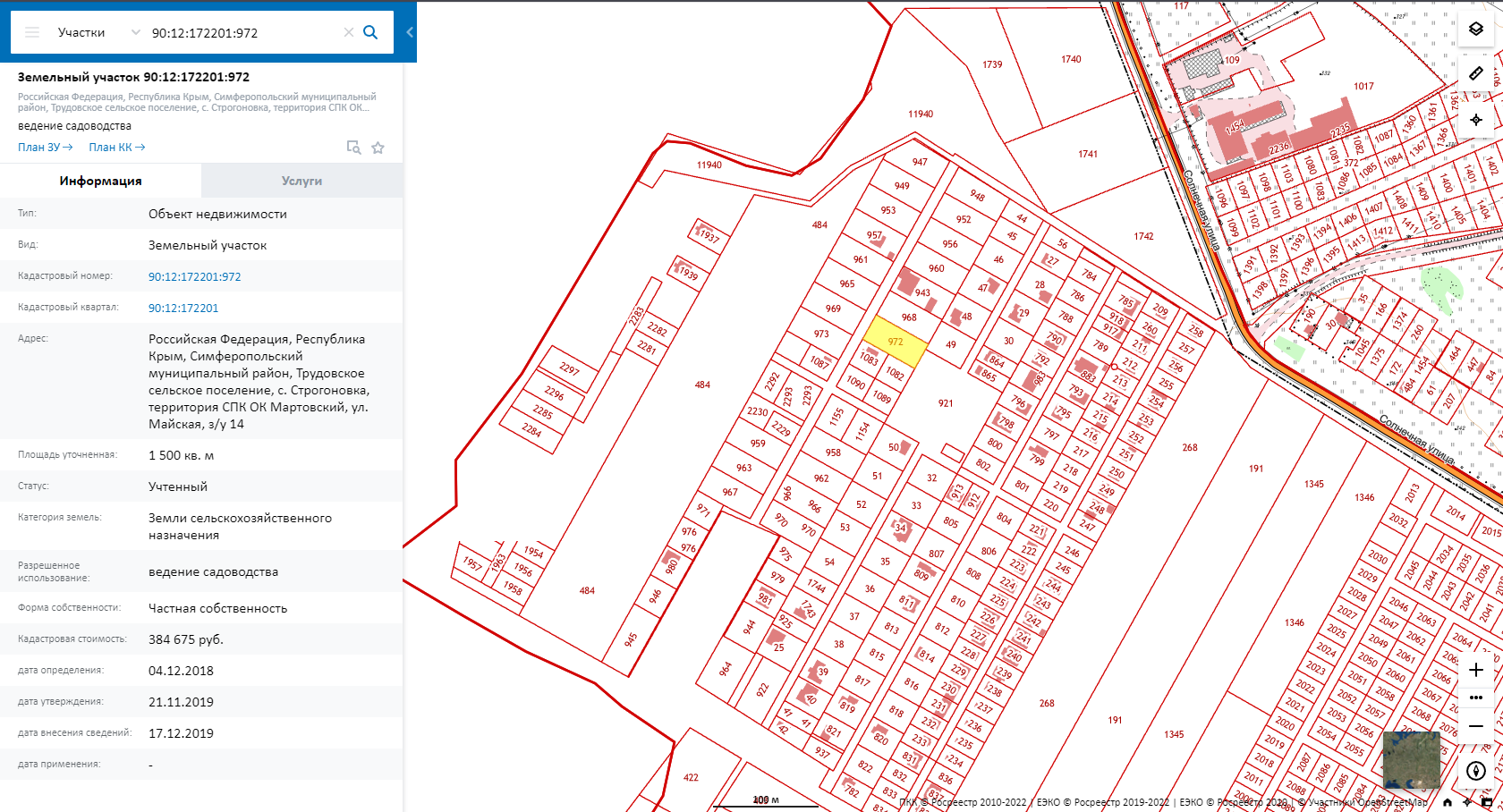Open cadastral quarter link 90:12:172201
This screenshot has height=812, width=1503.
tap(183, 308)
